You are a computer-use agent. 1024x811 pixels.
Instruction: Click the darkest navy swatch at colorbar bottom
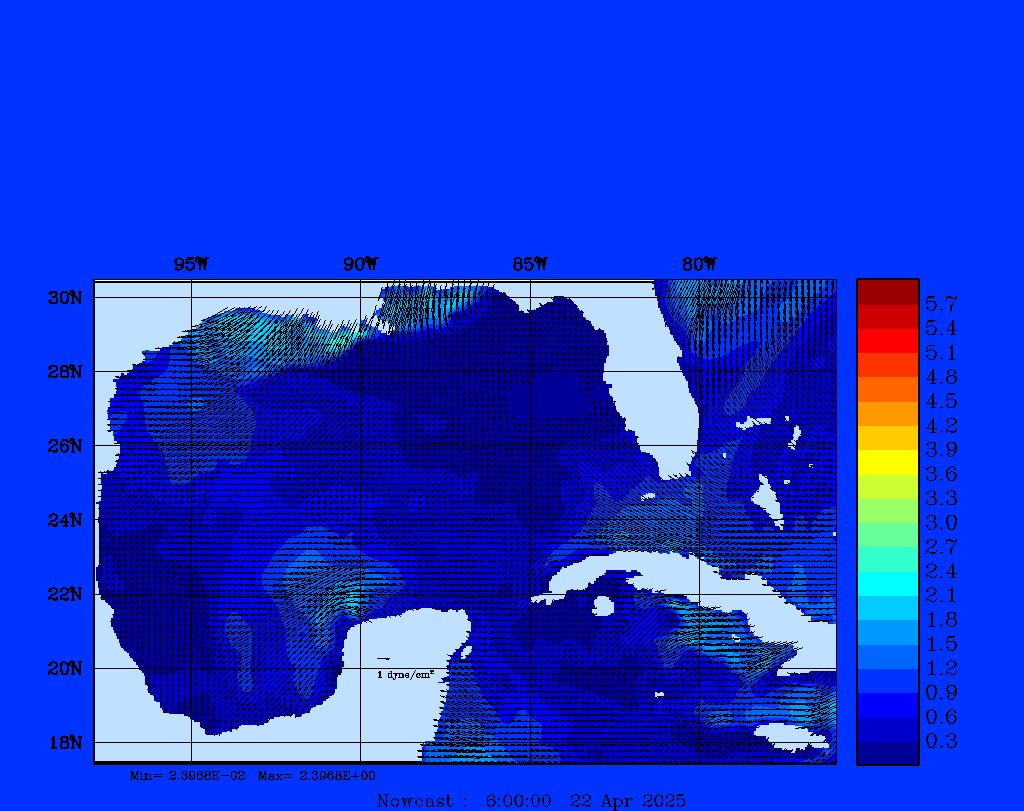[x=887, y=752]
